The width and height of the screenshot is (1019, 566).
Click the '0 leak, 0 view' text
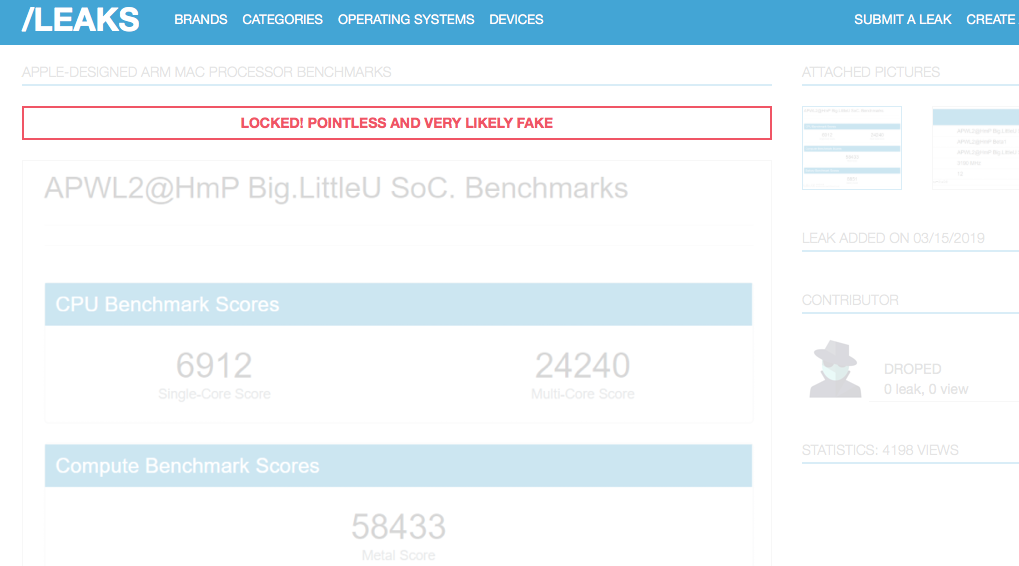(926, 389)
